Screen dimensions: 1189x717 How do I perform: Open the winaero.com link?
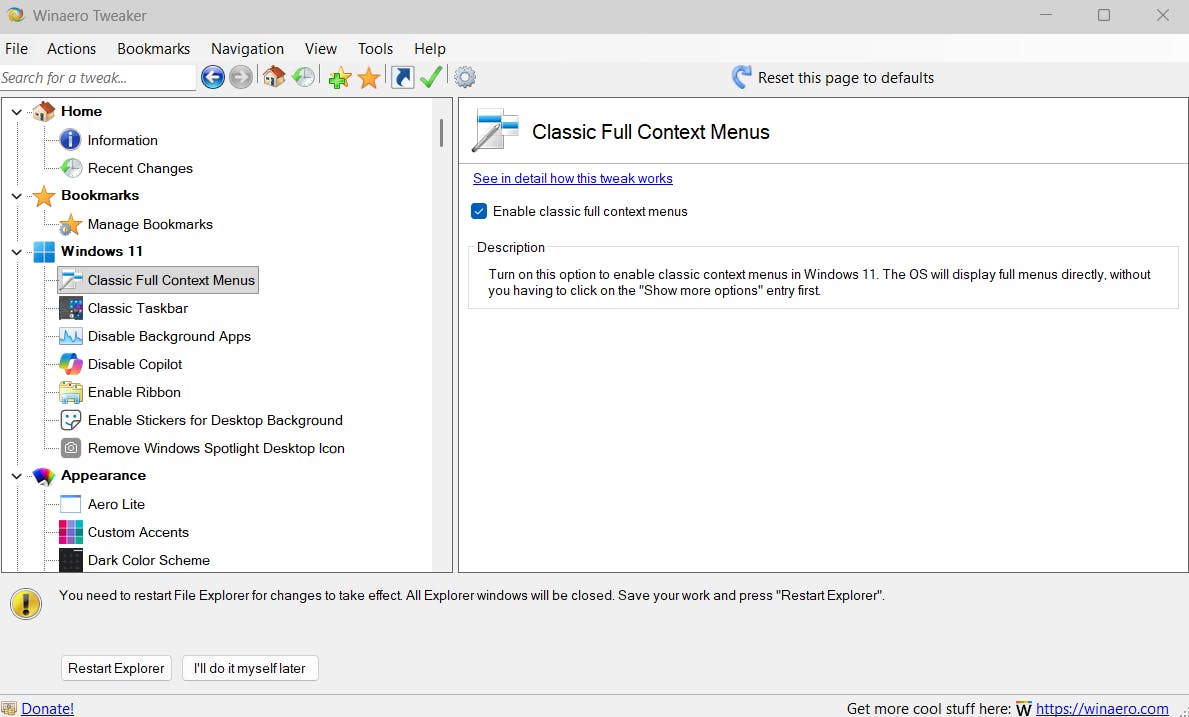coord(1102,708)
